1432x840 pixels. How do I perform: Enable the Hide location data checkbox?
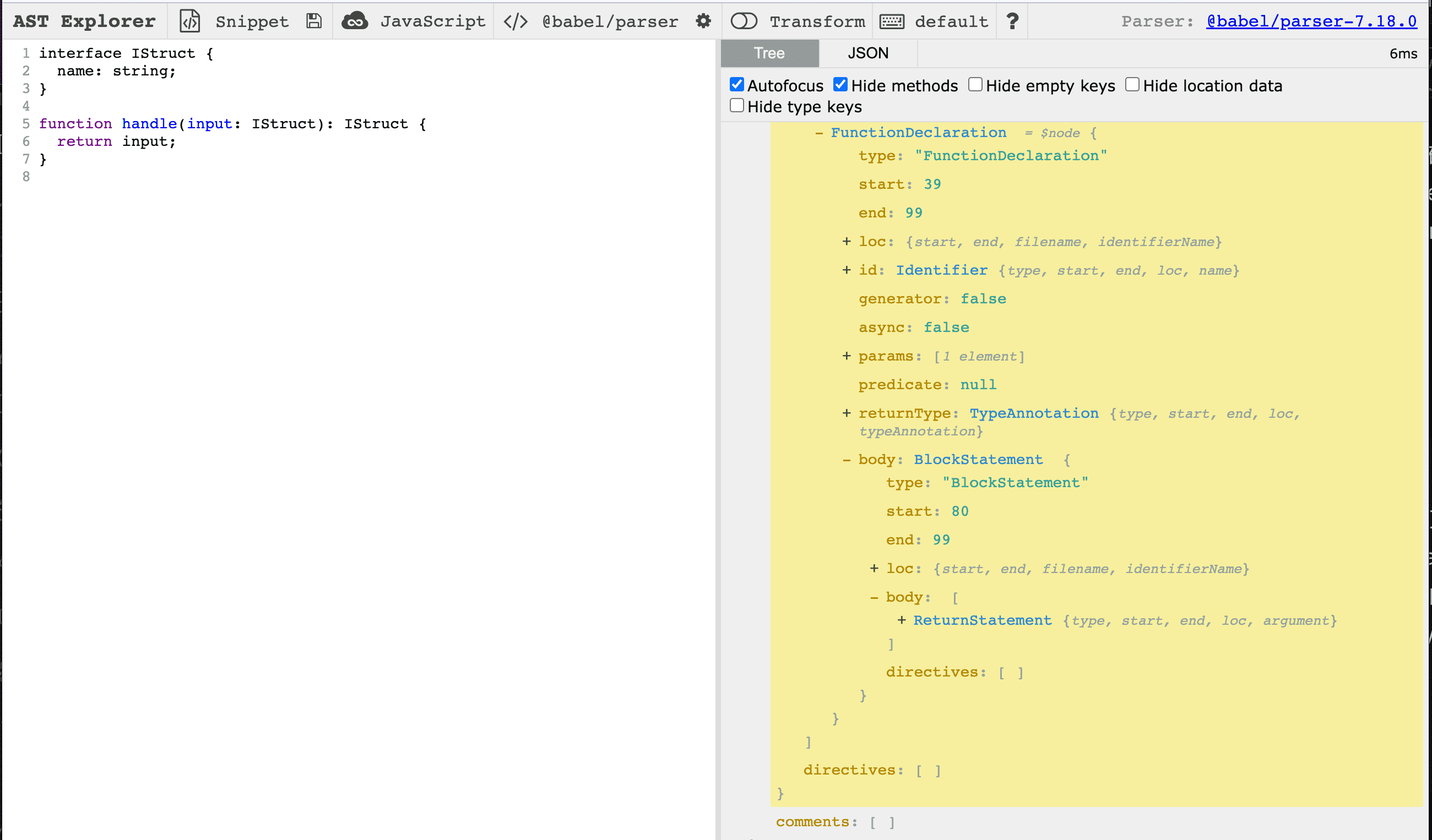click(x=1132, y=85)
